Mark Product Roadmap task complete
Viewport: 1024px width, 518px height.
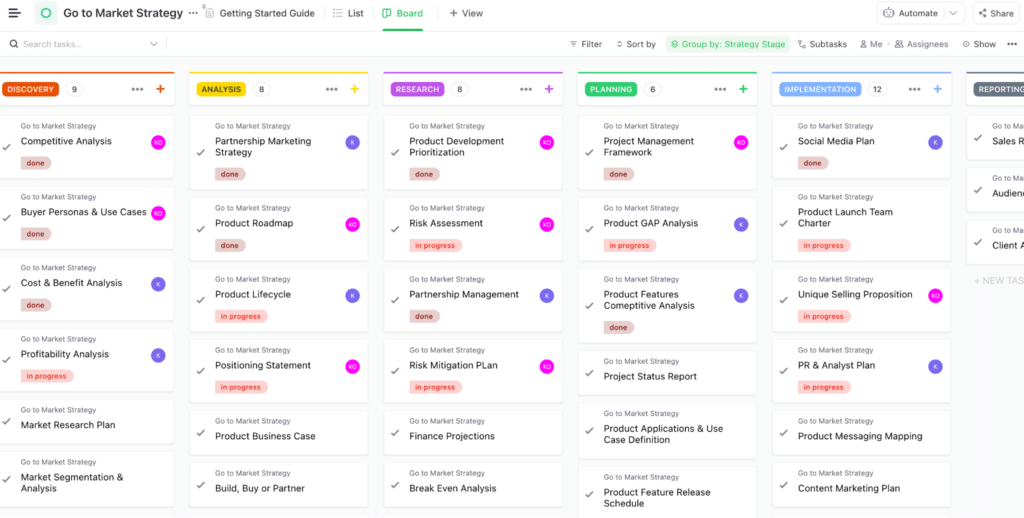(x=201, y=229)
